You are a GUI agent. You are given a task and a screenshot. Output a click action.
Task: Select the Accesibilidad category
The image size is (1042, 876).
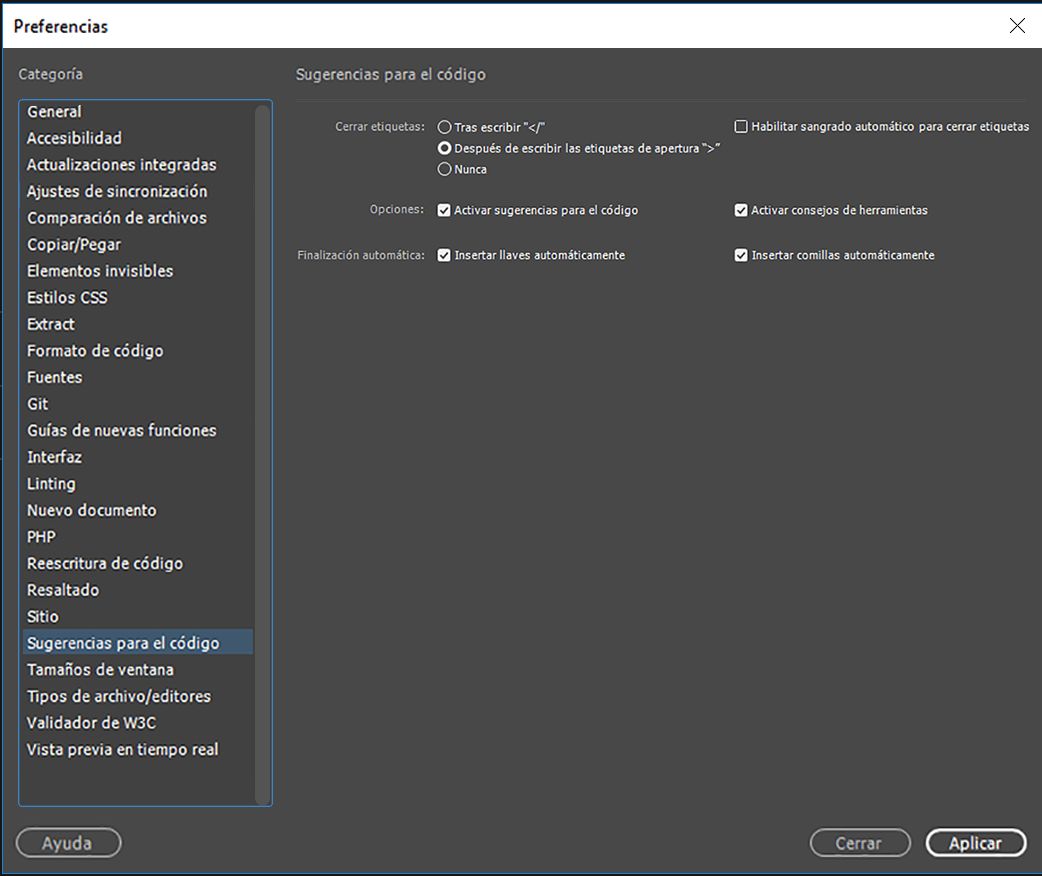click(x=74, y=138)
